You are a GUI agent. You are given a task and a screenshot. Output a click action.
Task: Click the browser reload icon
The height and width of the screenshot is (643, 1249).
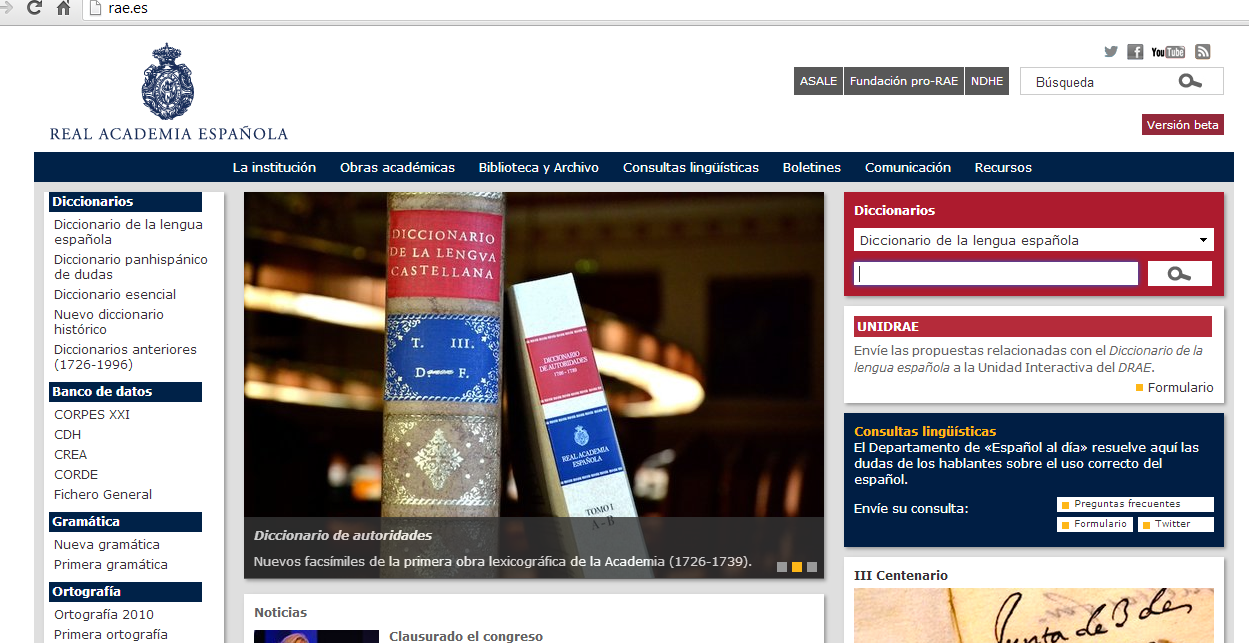[34, 9]
